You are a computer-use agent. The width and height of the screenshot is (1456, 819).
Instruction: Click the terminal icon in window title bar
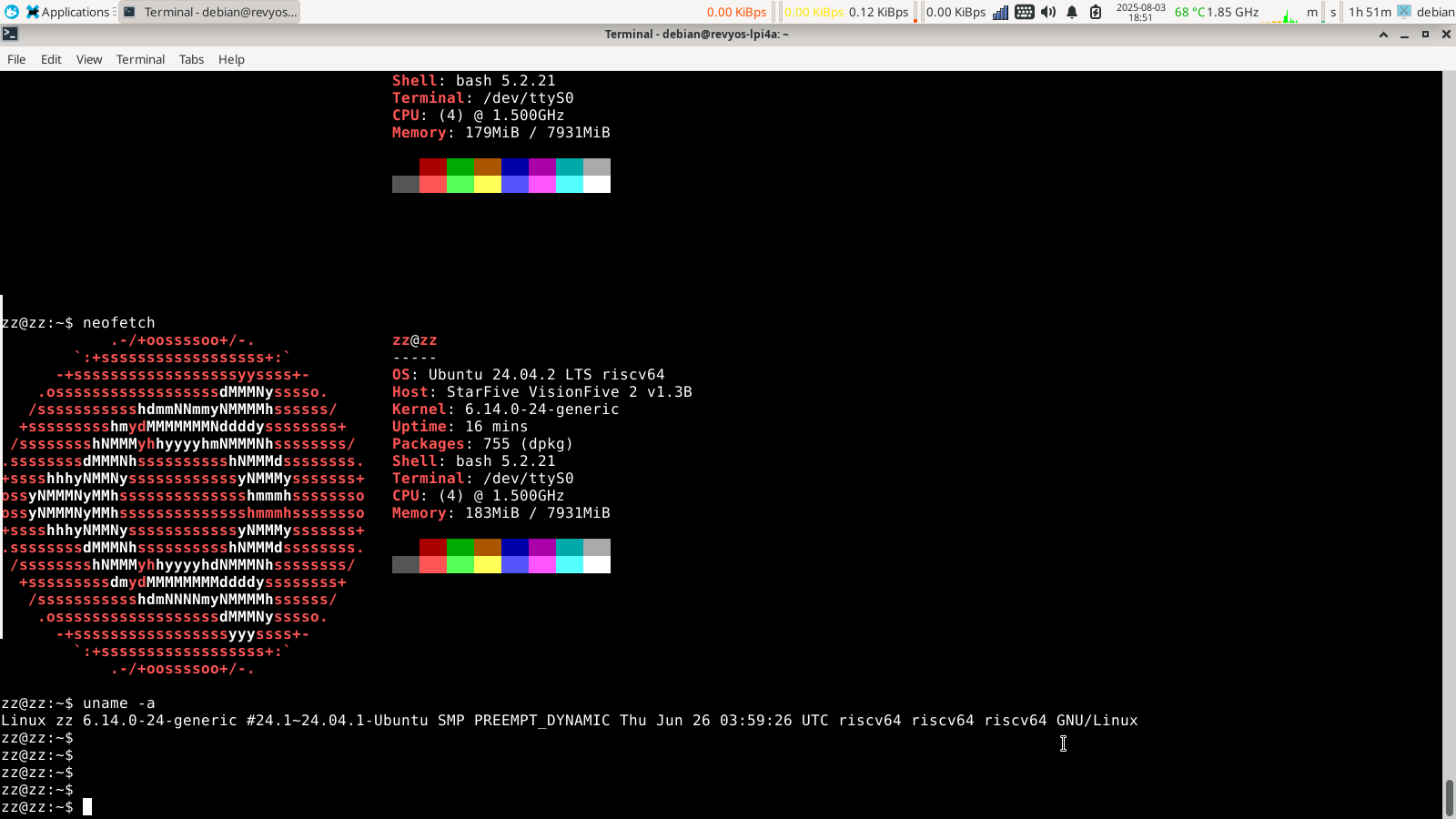[x=10, y=34]
